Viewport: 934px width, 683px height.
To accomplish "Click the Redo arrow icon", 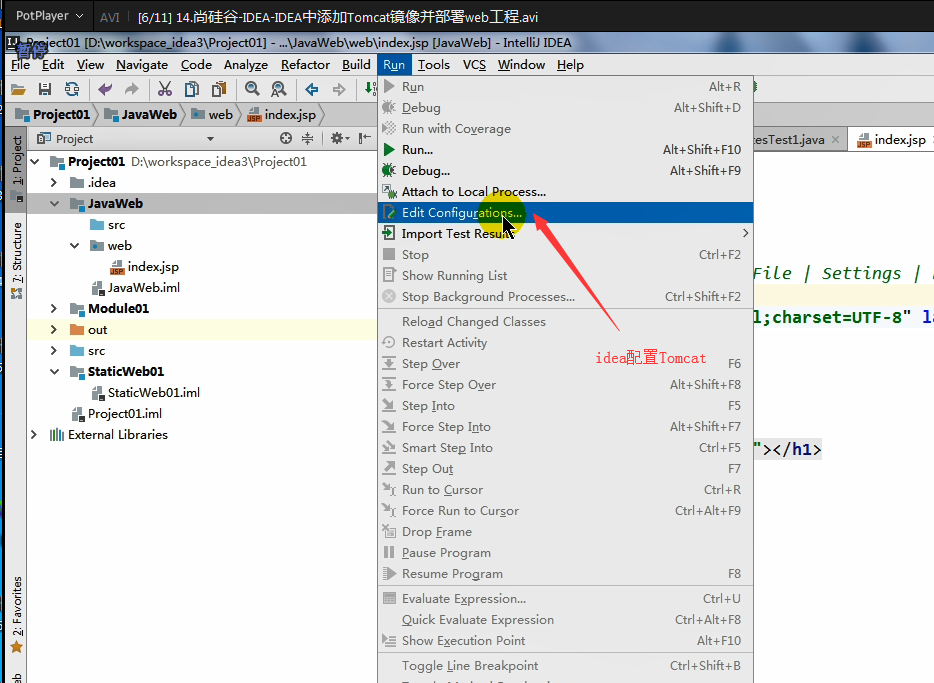I will pos(131,89).
